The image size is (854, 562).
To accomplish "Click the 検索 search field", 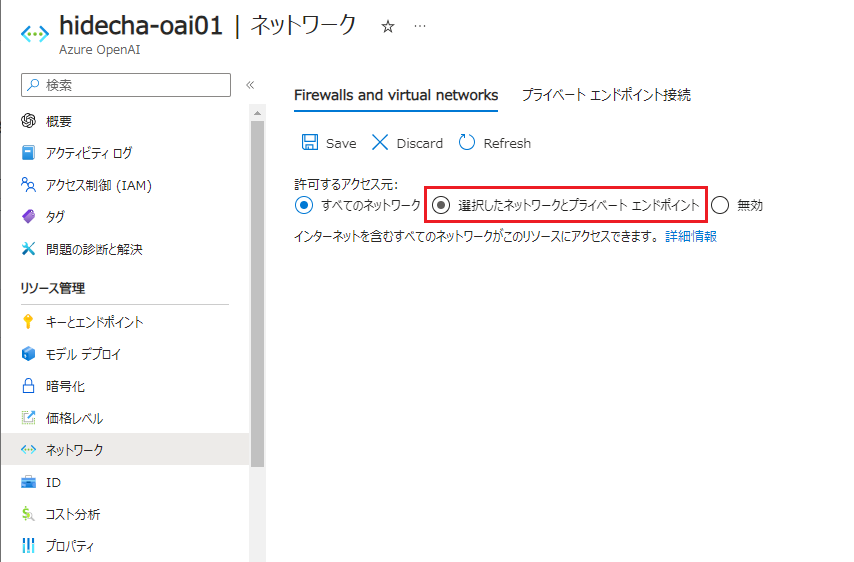I will pos(126,85).
